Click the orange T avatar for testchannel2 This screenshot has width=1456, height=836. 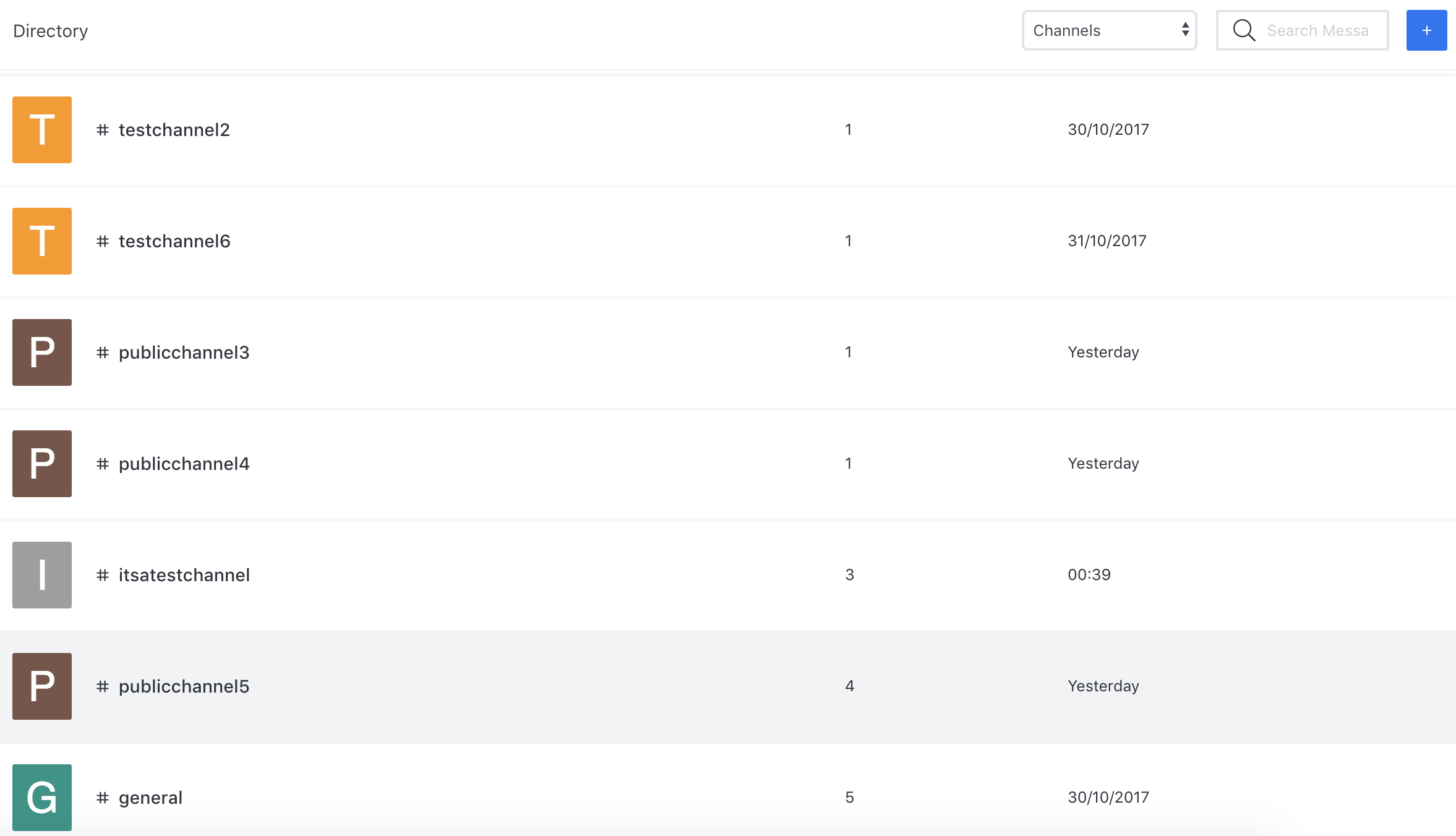(42, 130)
